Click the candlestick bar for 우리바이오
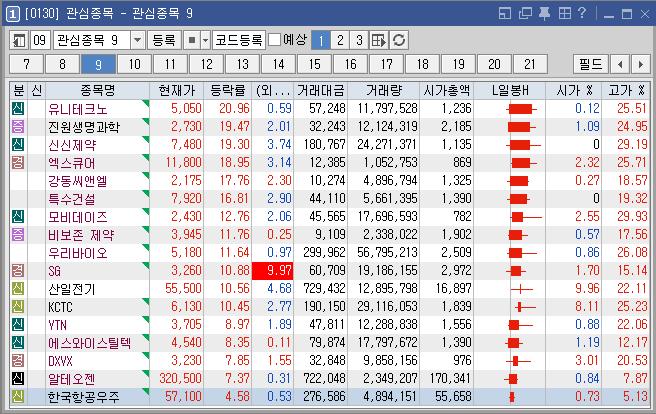 (522, 253)
